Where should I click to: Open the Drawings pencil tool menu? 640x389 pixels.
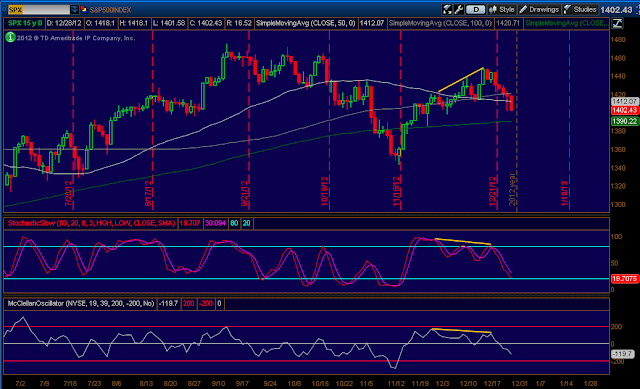[539, 9]
